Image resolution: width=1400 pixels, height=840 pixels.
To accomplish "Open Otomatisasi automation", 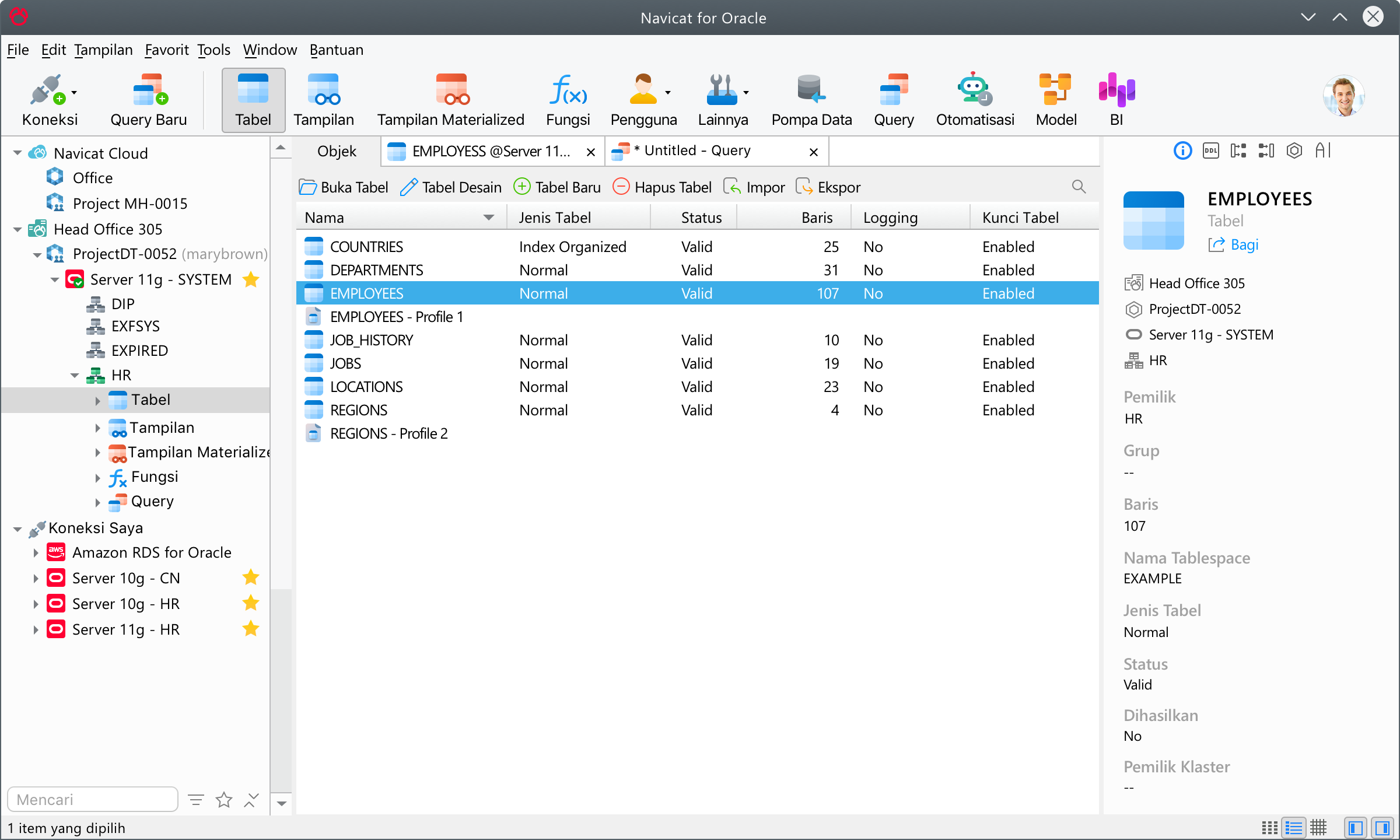I will click(x=975, y=100).
